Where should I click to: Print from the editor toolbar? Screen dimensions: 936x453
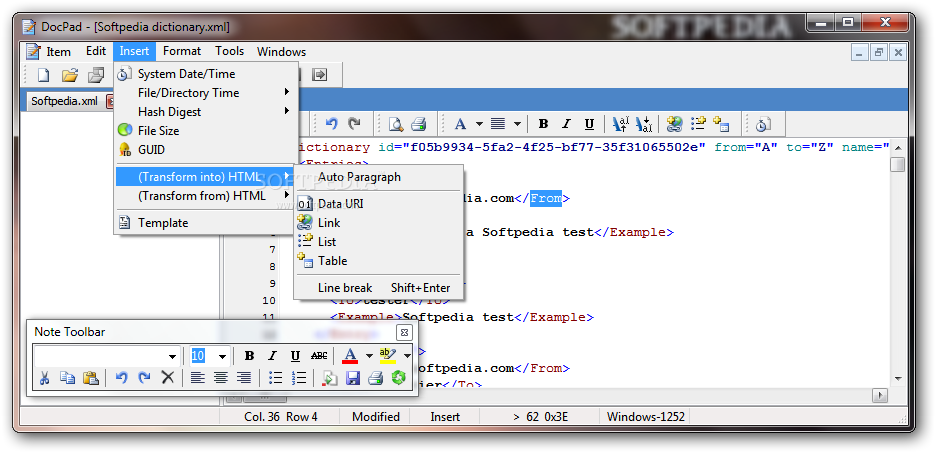pos(418,124)
